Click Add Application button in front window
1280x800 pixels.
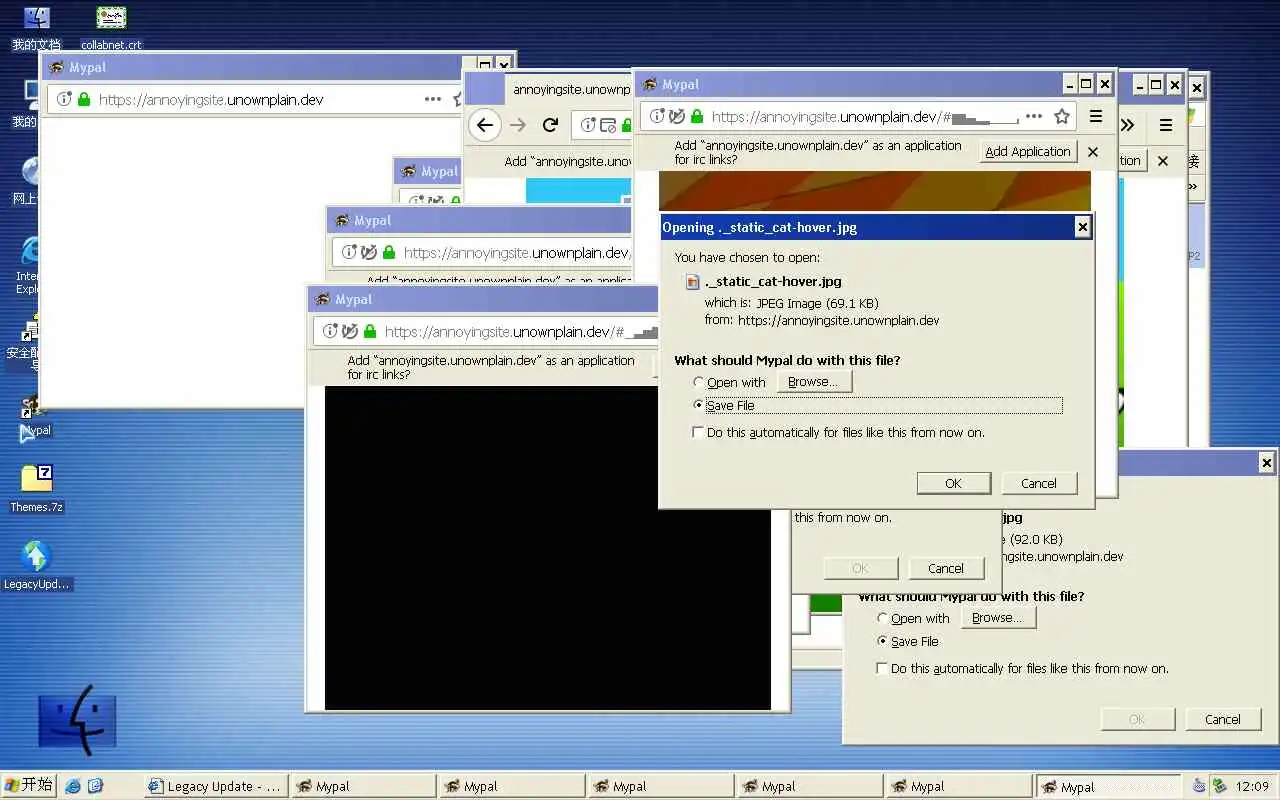coord(1027,152)
